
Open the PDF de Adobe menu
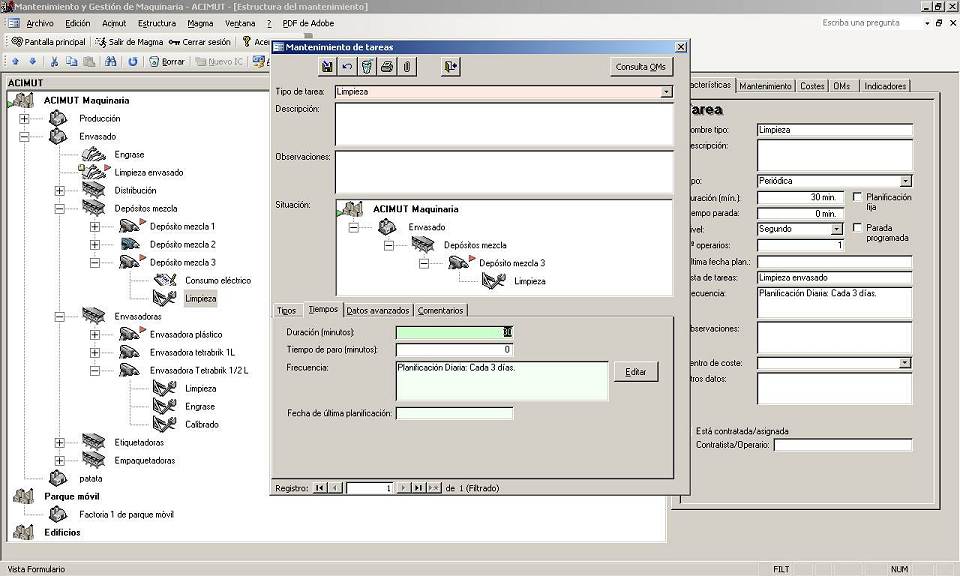tap(308, 23)
